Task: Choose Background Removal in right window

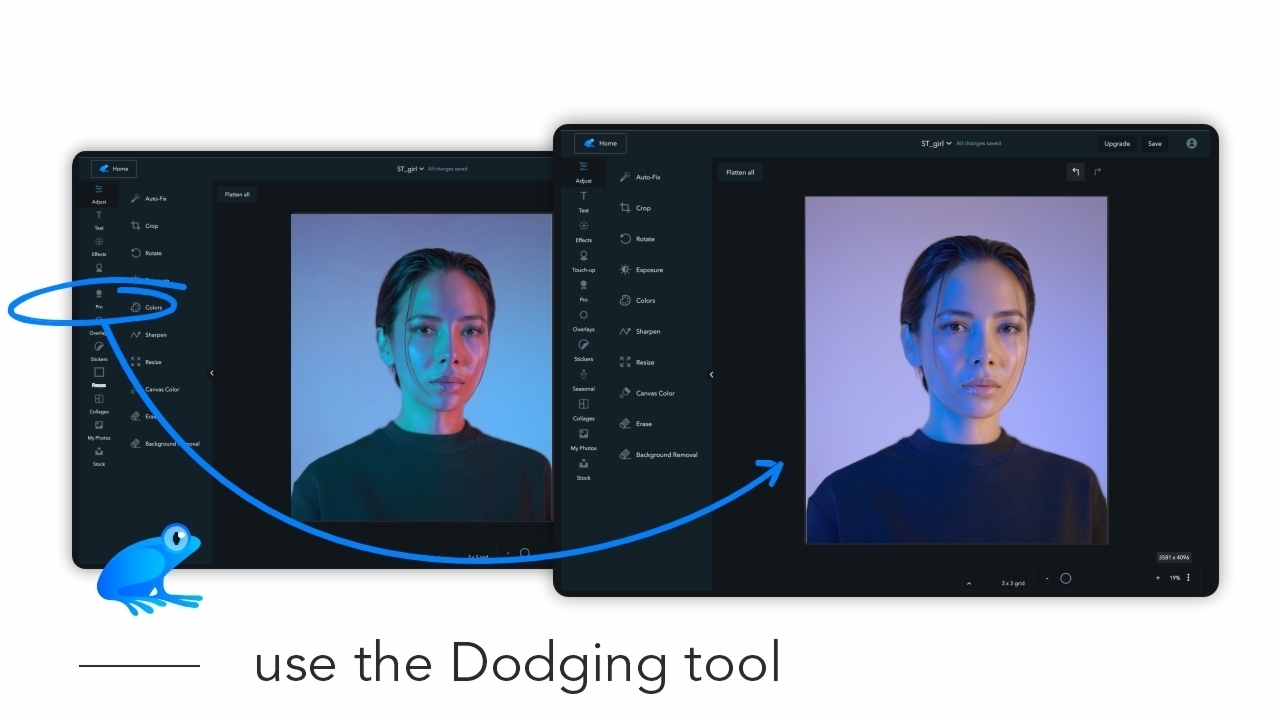Action: pyautogui.click(x=660, y=455)
